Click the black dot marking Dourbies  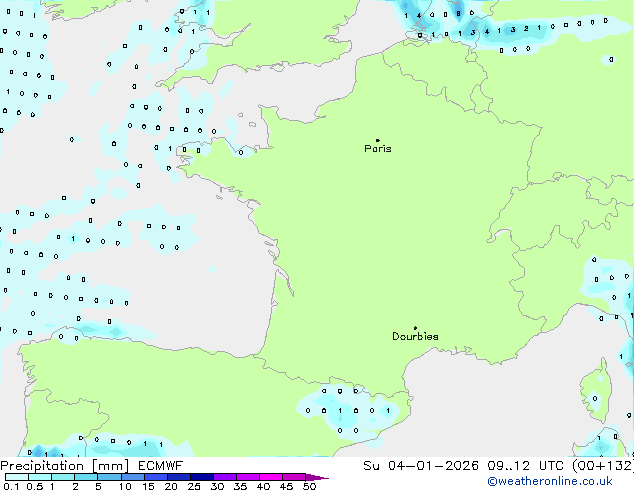tap(415, 328)
